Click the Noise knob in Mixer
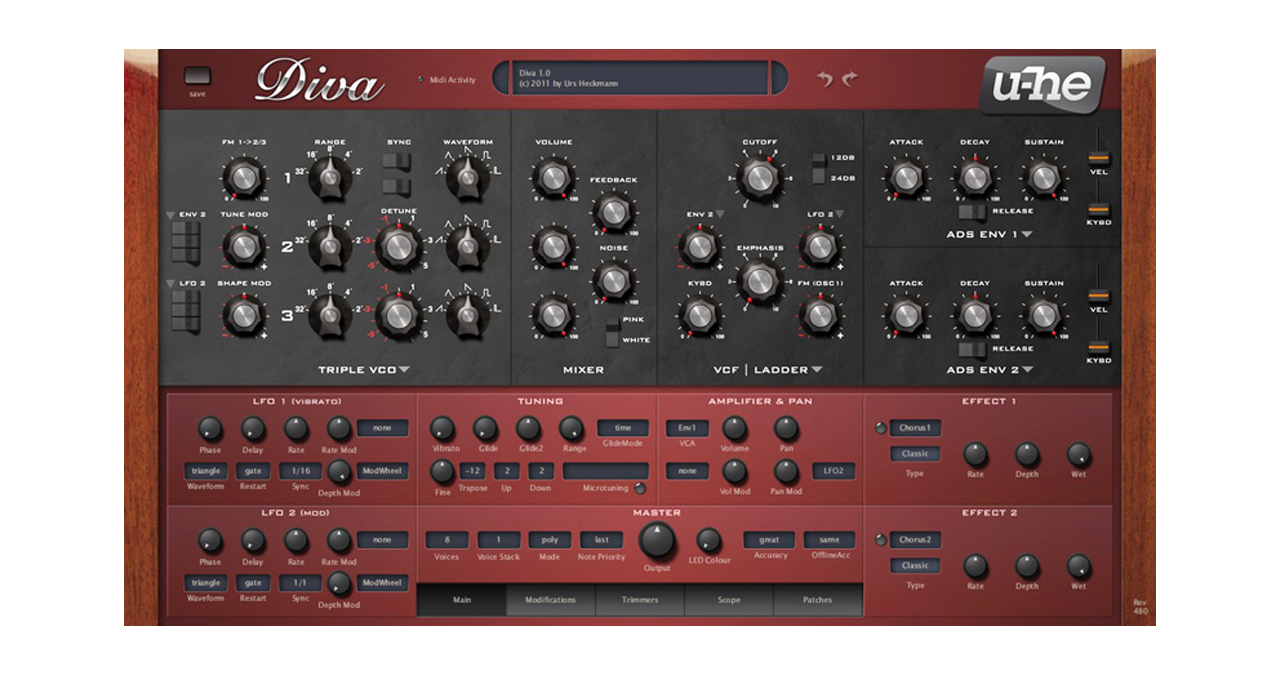1280x675 pixels. [x=613, y=282]
